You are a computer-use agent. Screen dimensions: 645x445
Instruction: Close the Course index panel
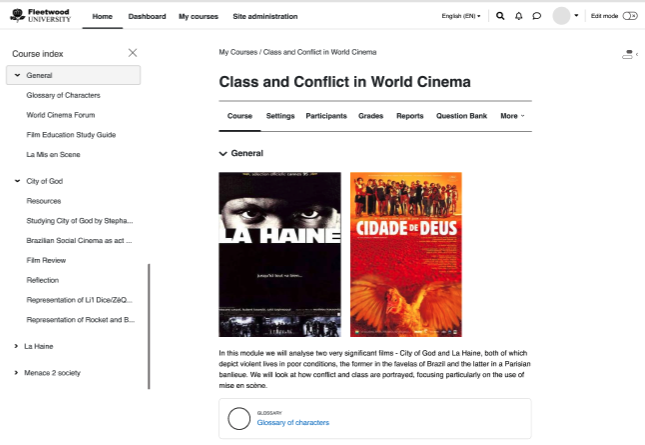point(132,53)
